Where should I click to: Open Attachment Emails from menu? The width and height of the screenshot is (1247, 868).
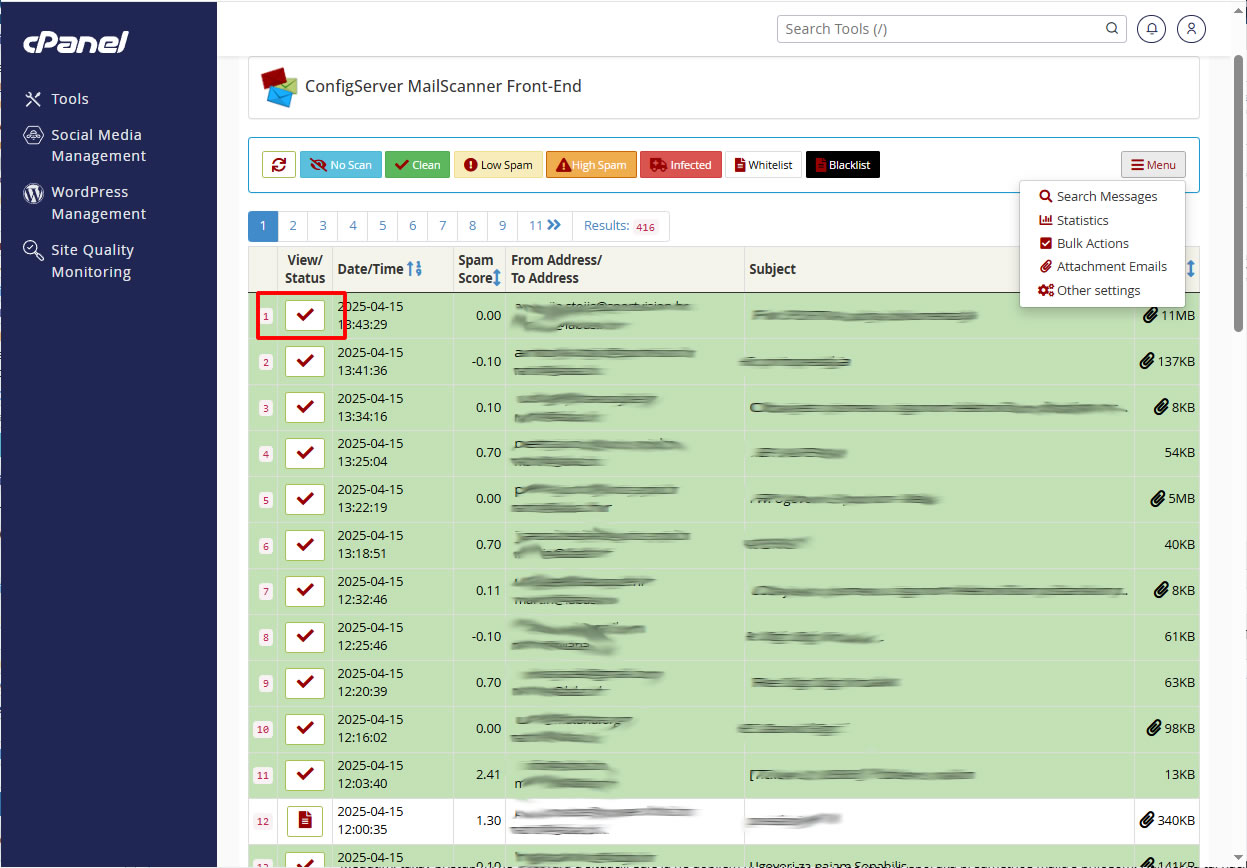tap(1103, 267)
